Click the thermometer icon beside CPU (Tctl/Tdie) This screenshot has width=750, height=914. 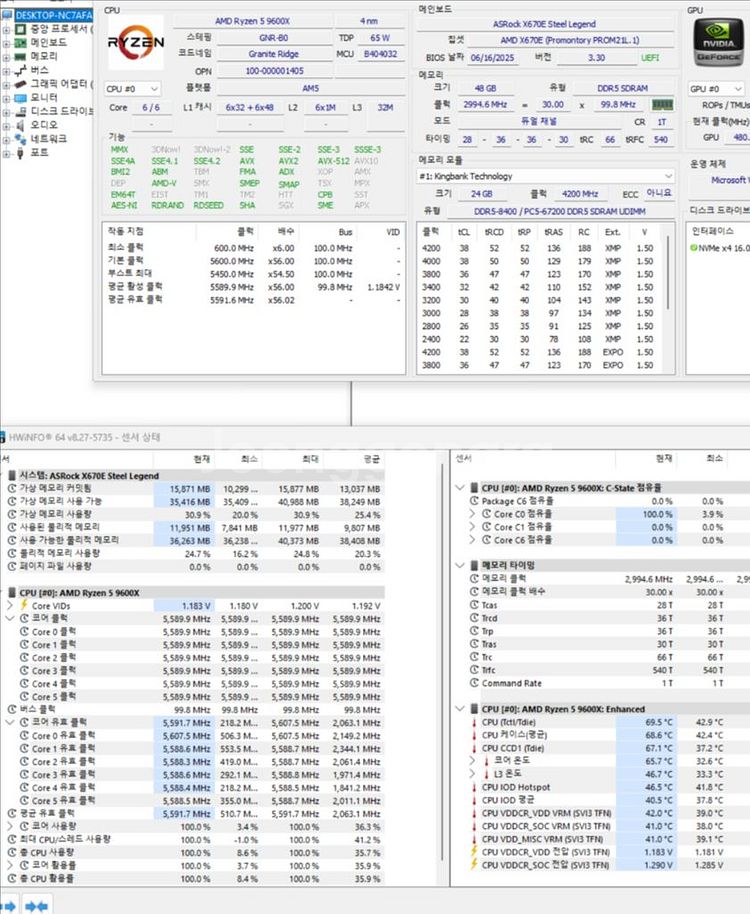tap(474, 722)
